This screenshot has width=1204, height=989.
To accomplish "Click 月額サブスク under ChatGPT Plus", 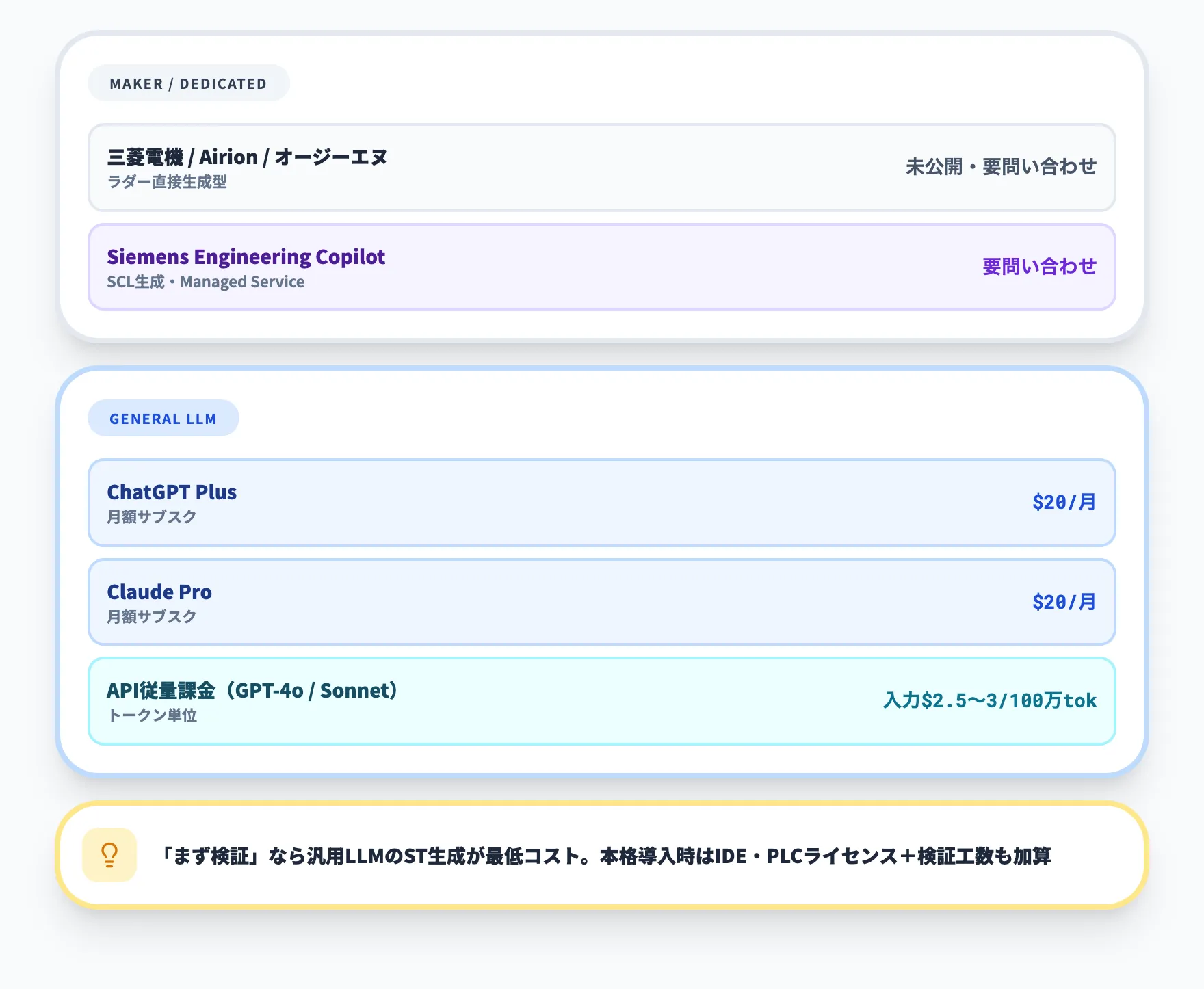I will click(x=151, y=517).
